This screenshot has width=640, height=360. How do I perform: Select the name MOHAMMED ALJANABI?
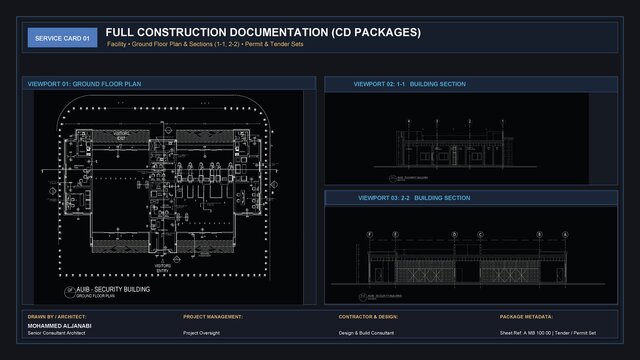pos(60,326)
